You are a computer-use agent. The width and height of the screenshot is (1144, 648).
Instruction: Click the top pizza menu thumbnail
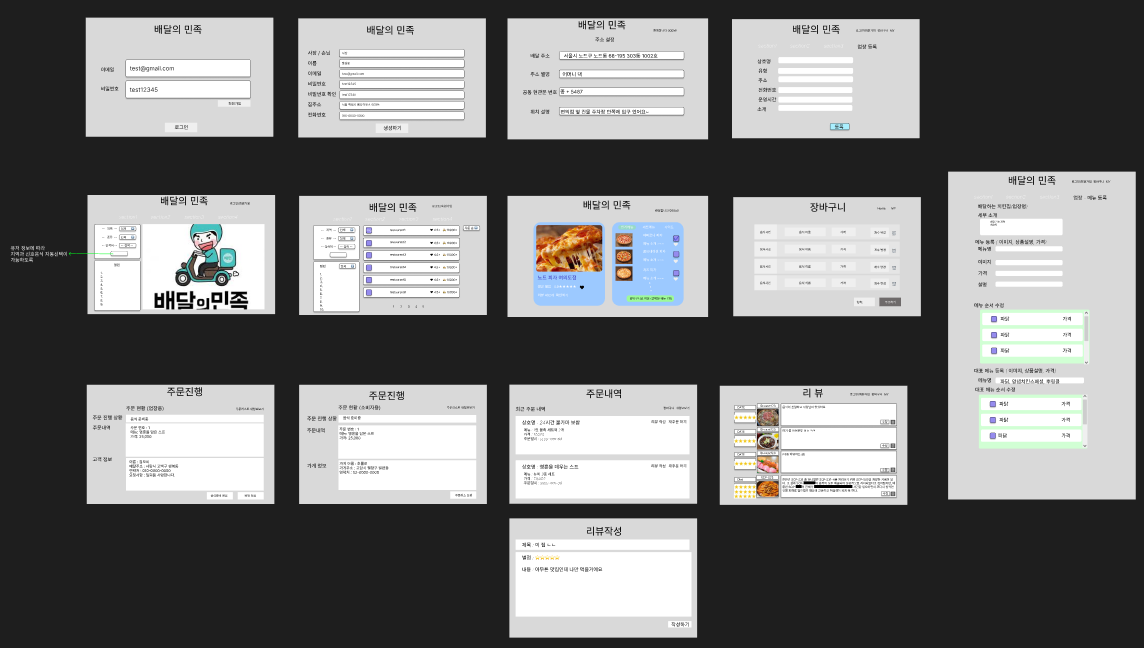tap(624, 239)
